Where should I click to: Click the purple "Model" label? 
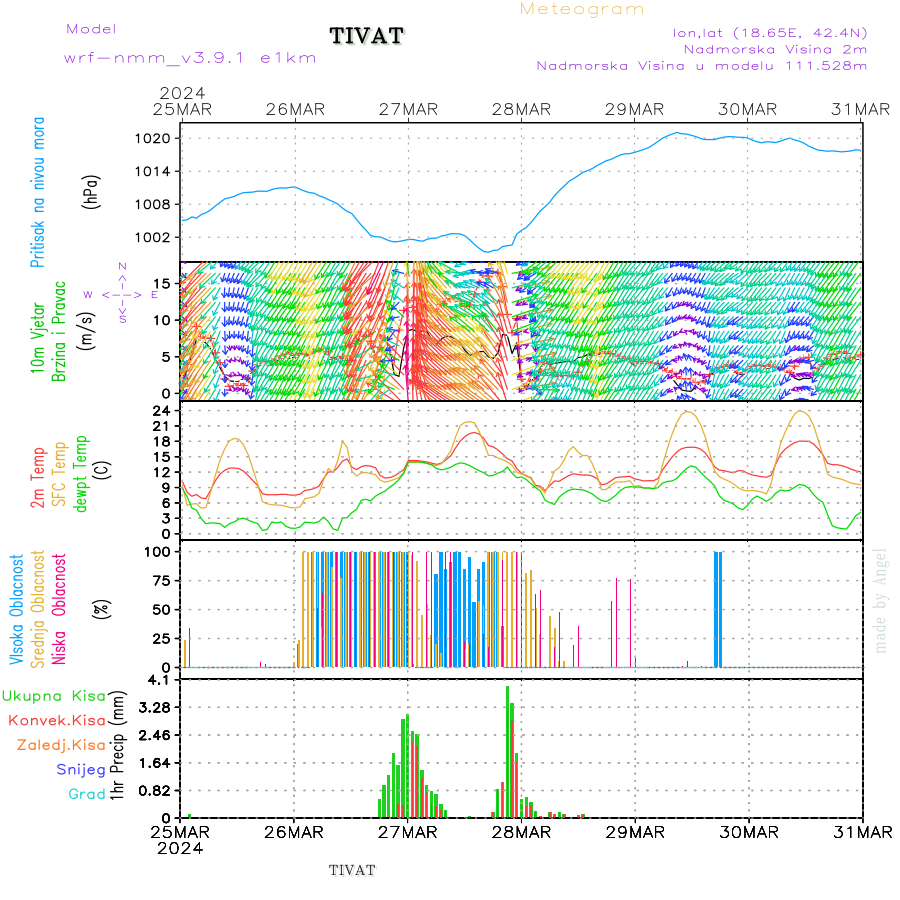pyautogui.click(x=91, y=29)
